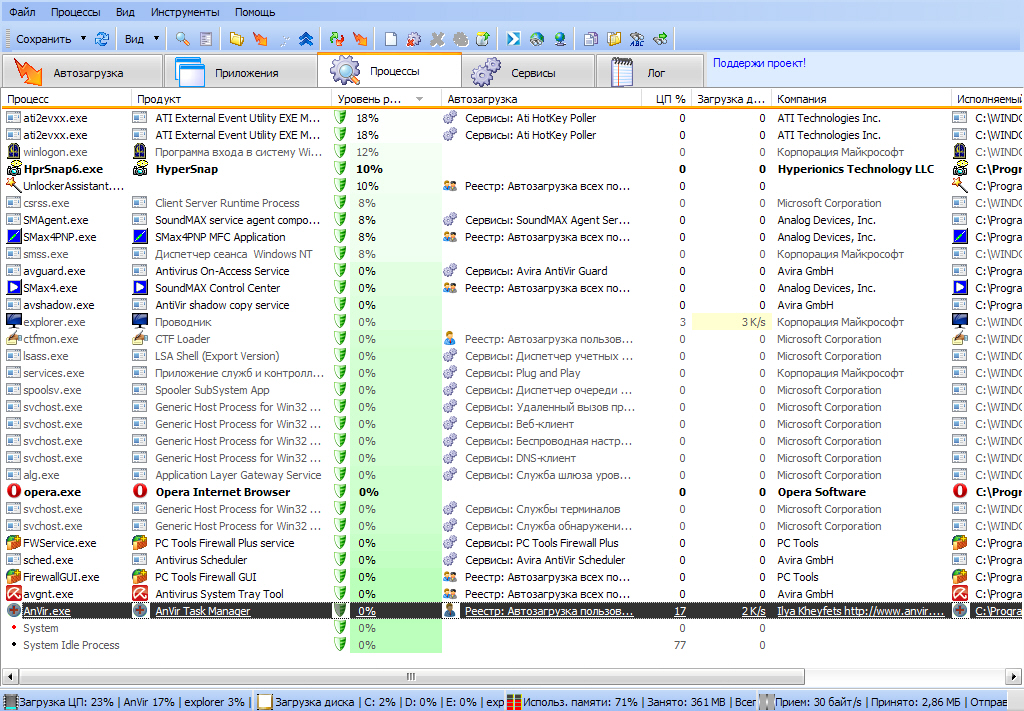Click the magnifying glass search icon
This screenshot has height=711, width=1024.
coord(182,39)
